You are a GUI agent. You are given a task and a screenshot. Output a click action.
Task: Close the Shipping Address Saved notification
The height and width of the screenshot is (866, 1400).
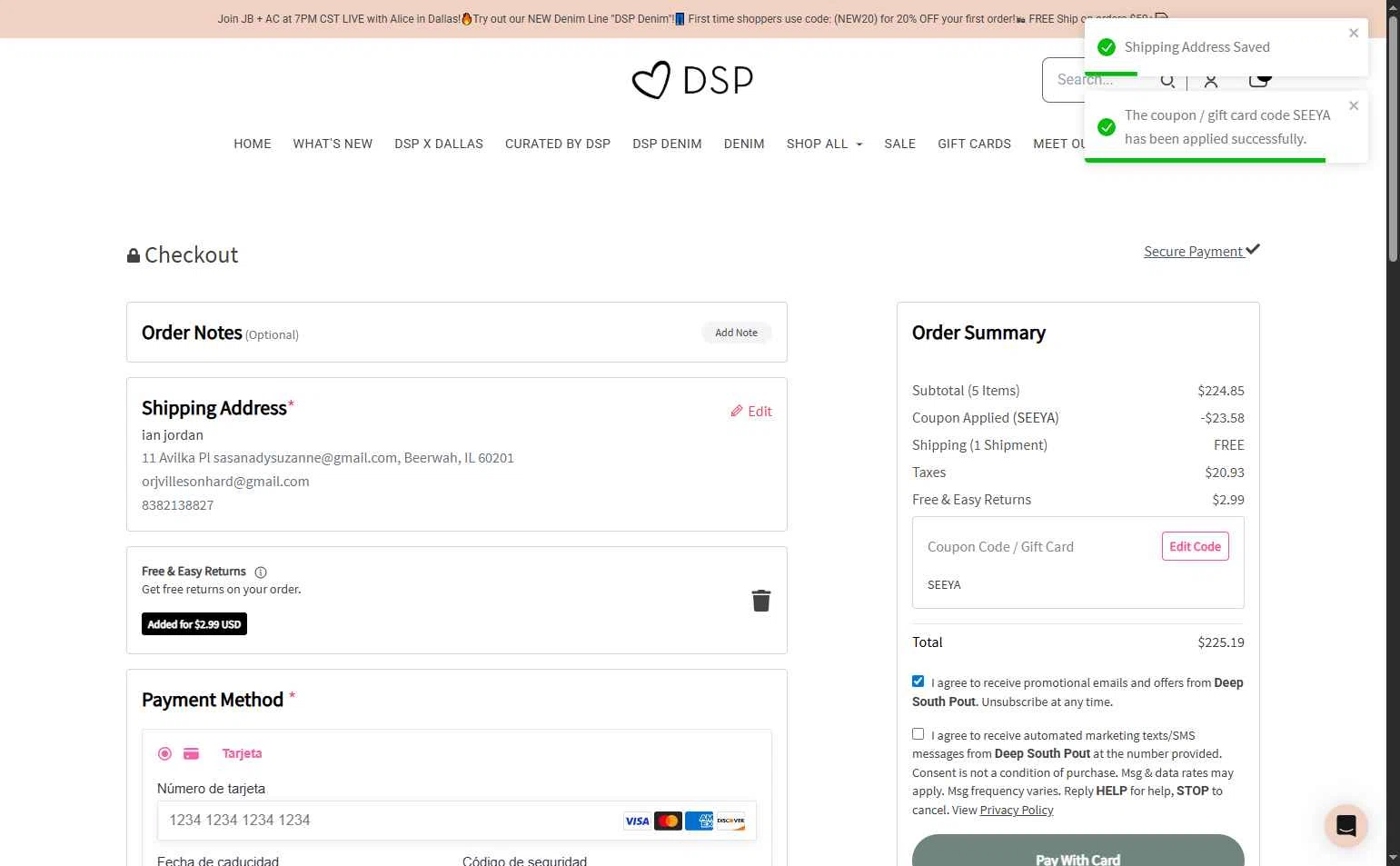tap(1354, 33)
